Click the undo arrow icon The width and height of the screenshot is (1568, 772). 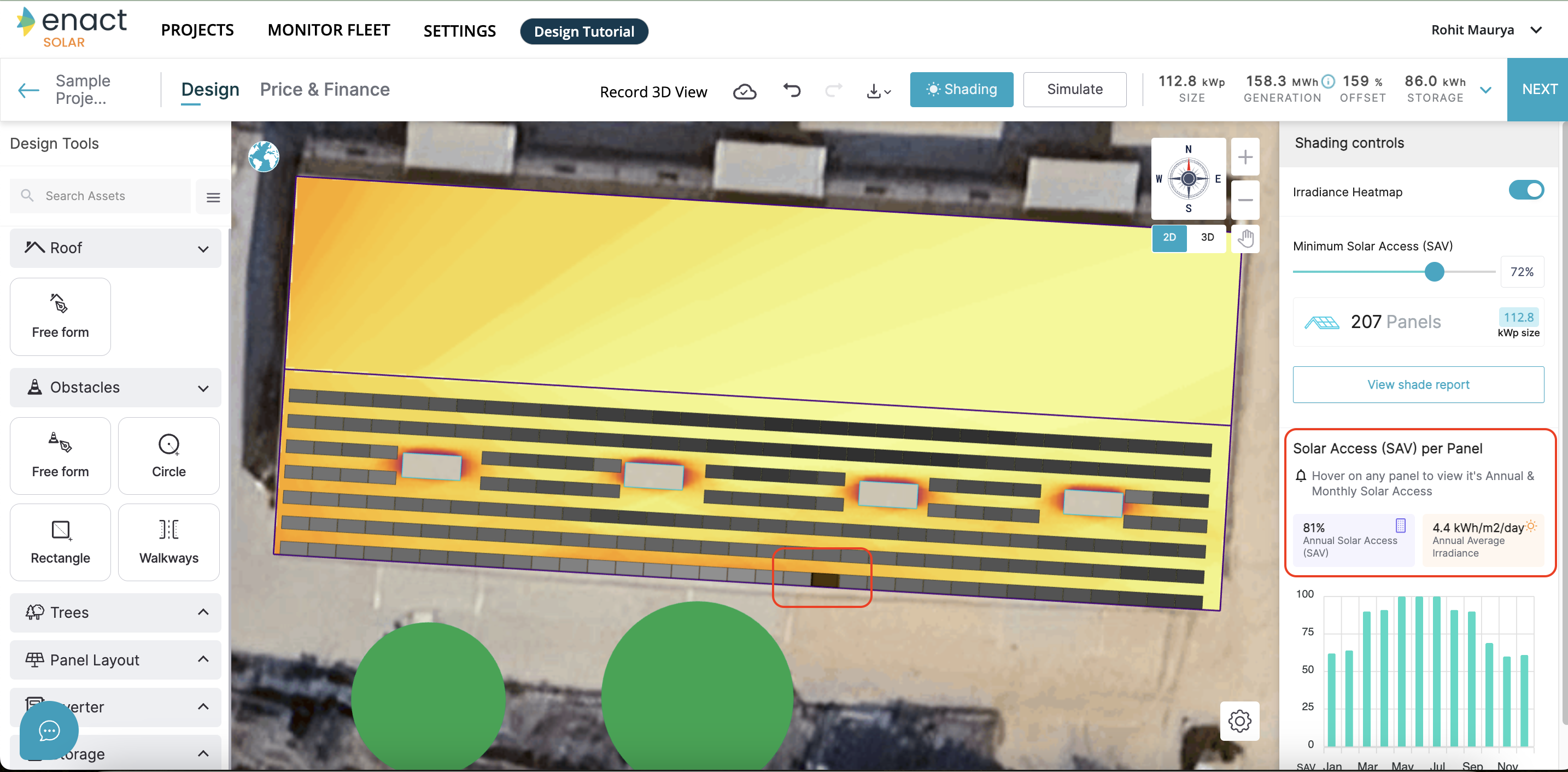(x=791, y=91)
